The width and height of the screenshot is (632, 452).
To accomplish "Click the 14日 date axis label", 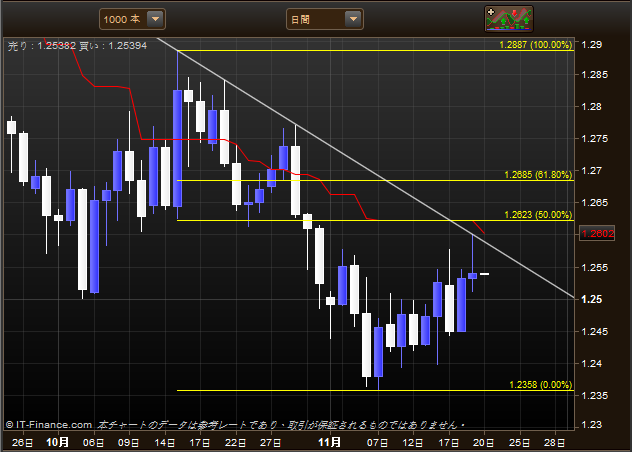I will (164, 443).
